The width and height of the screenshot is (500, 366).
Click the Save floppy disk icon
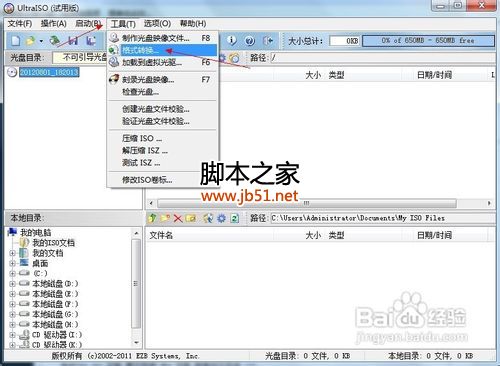[73, 41]
